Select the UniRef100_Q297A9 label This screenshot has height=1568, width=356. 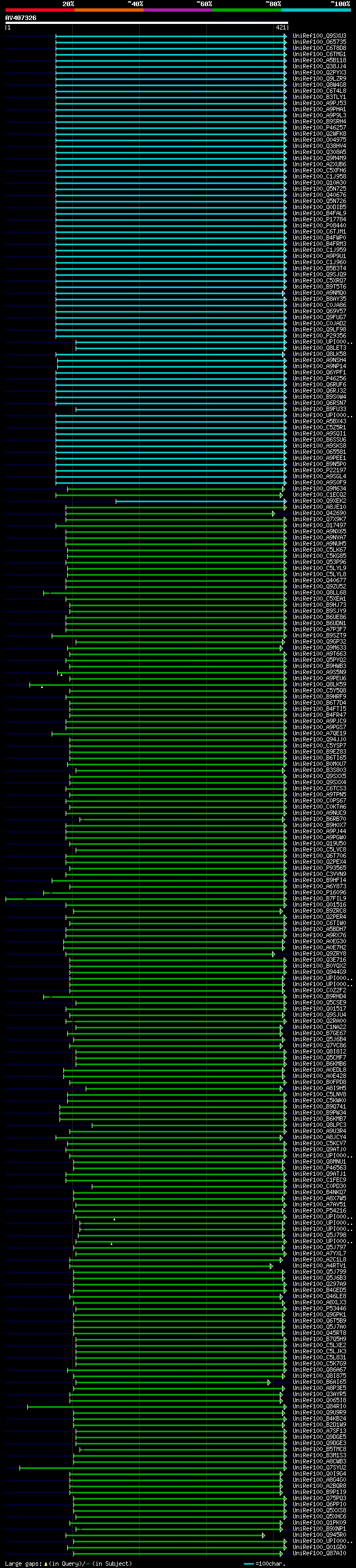[319, 1284]
